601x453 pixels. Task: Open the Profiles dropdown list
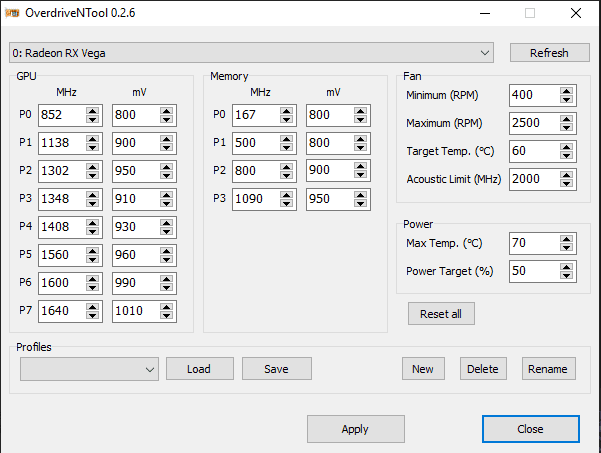pyautogui.click(x=89, y=369)
